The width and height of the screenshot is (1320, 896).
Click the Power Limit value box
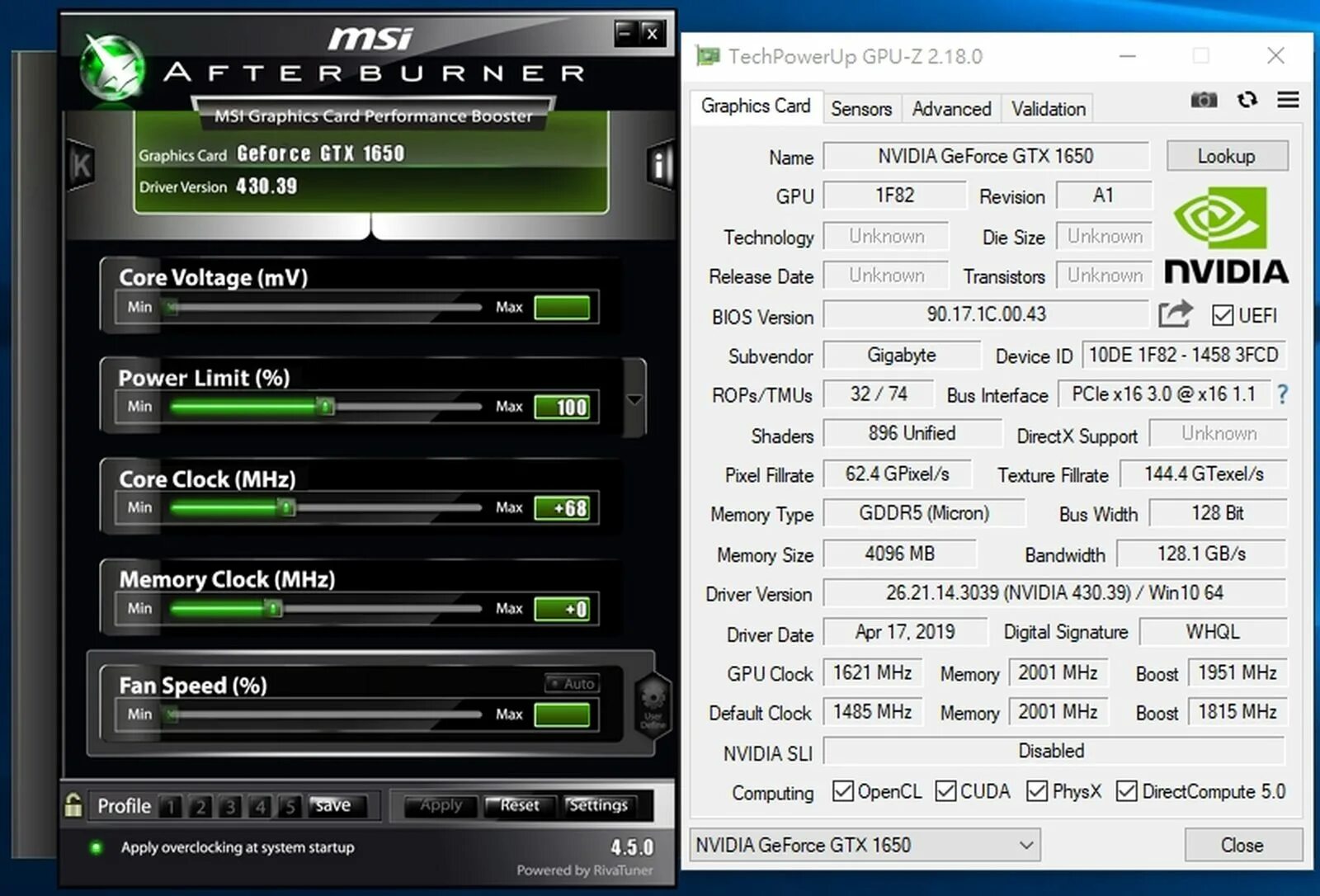562,407
